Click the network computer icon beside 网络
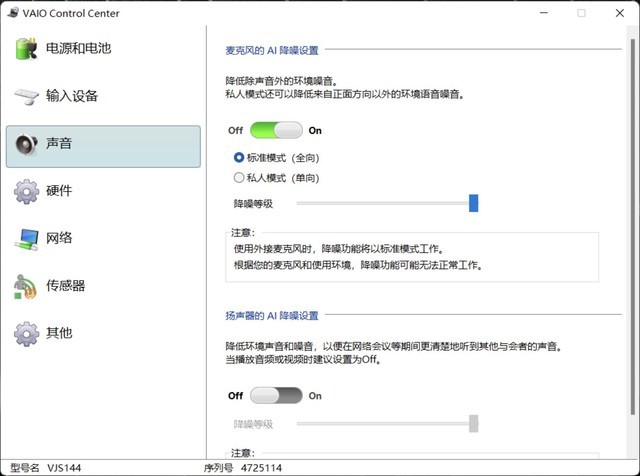Viewport: 640px width, 476px height. coord(27,239)
